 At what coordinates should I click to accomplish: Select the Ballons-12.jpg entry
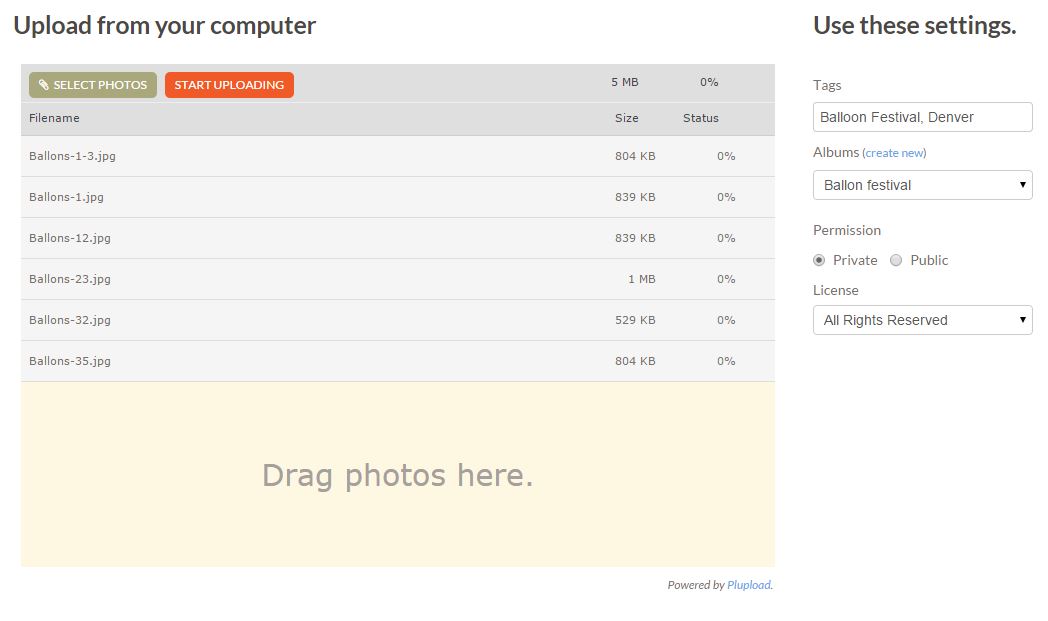point(70,238)
